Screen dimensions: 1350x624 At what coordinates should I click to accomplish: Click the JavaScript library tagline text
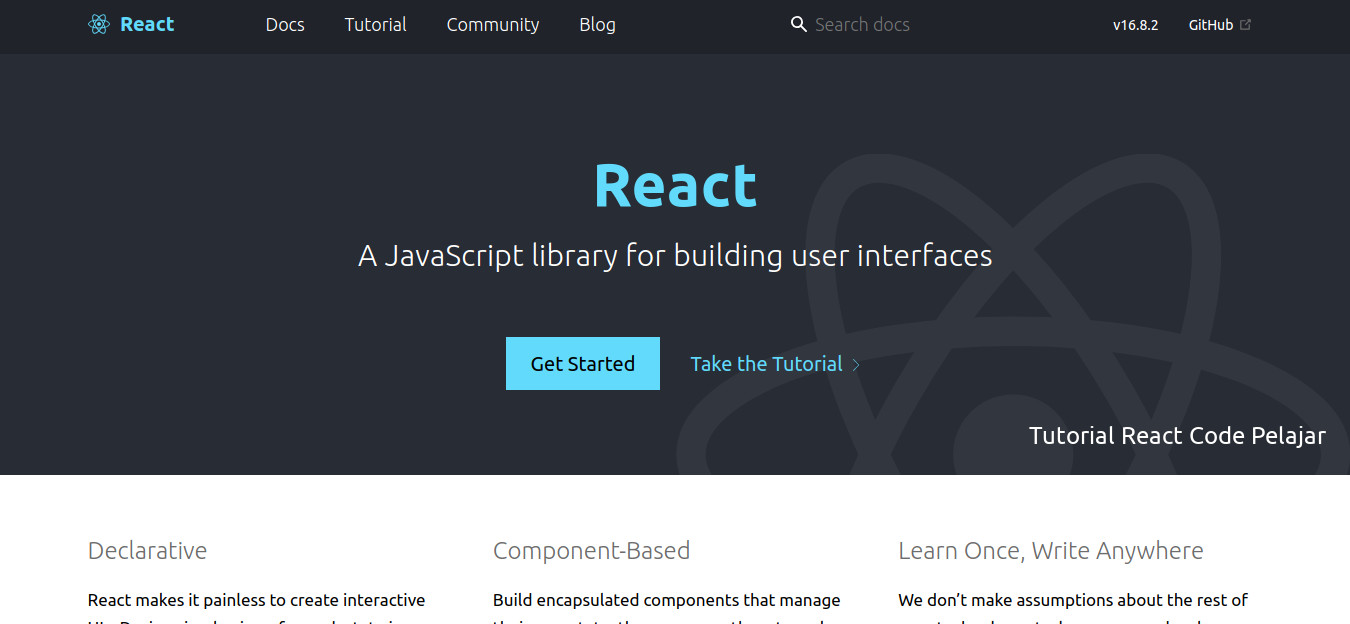(x=675, y=256)
